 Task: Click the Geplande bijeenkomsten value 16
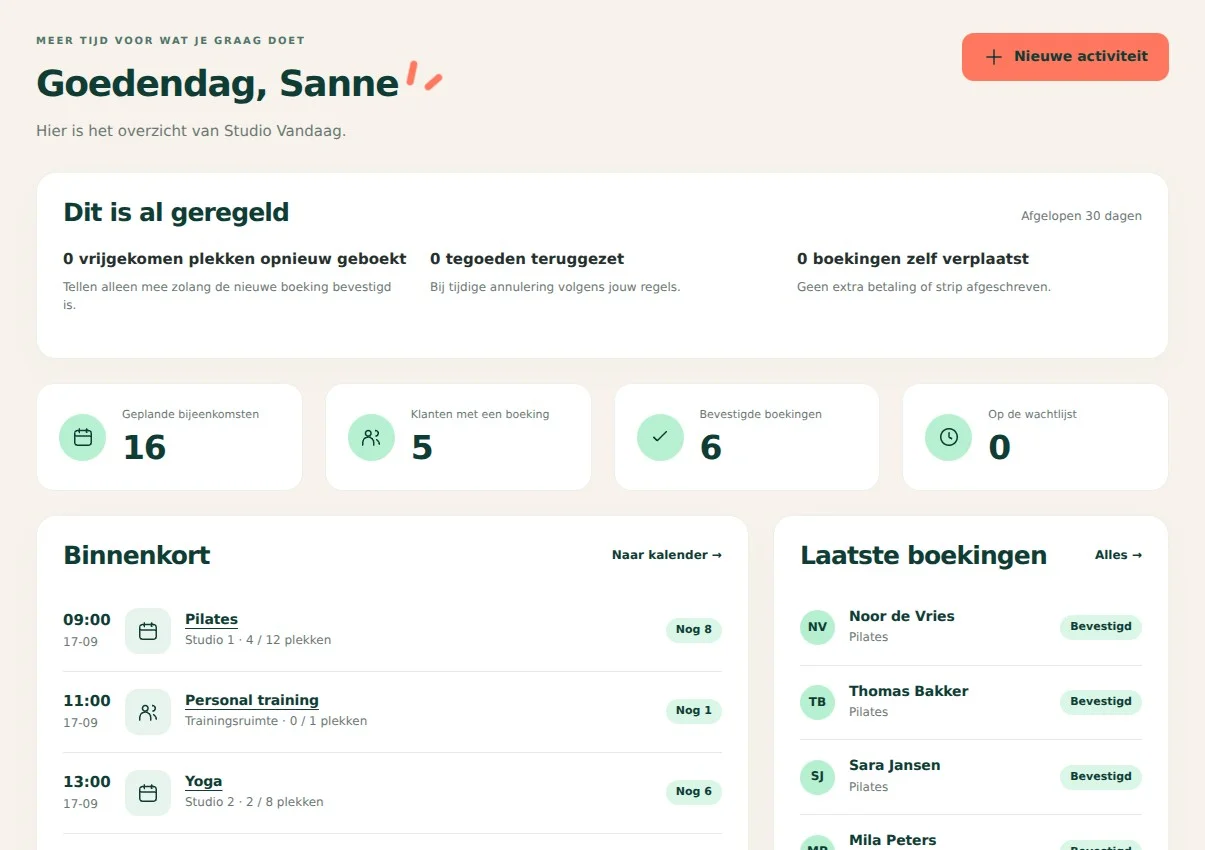pyautogui.click(x=144, y=448)
